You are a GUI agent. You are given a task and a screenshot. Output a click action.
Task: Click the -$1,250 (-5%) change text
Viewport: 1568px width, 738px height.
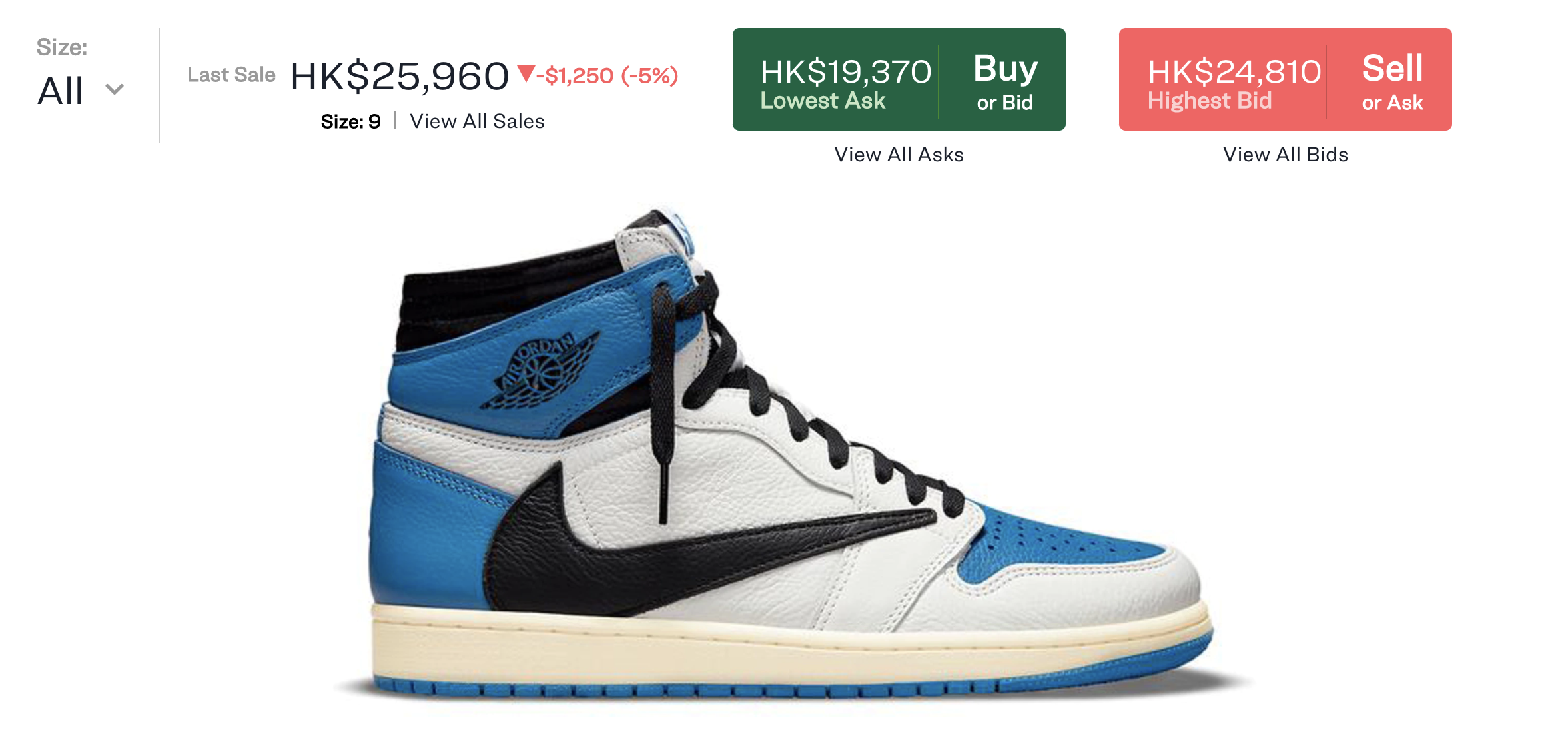click(x=607, y=75)
